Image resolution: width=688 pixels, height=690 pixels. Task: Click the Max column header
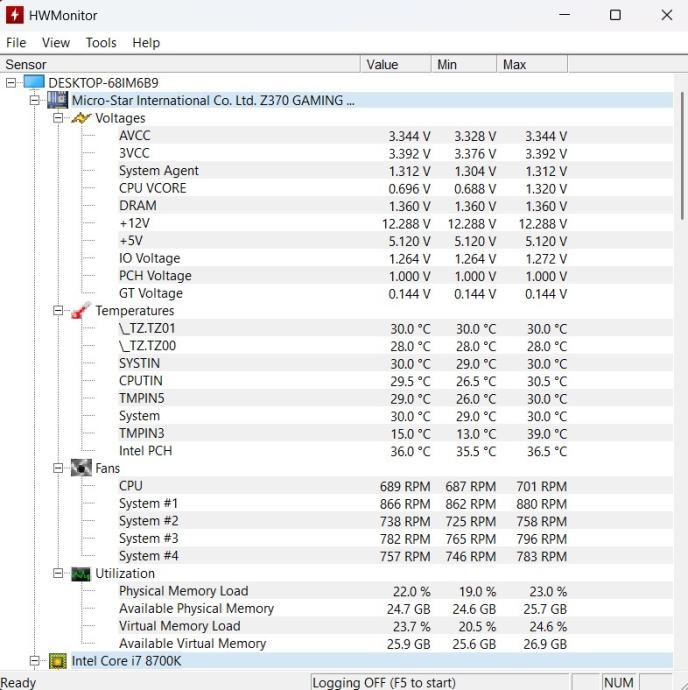[532, 64]
